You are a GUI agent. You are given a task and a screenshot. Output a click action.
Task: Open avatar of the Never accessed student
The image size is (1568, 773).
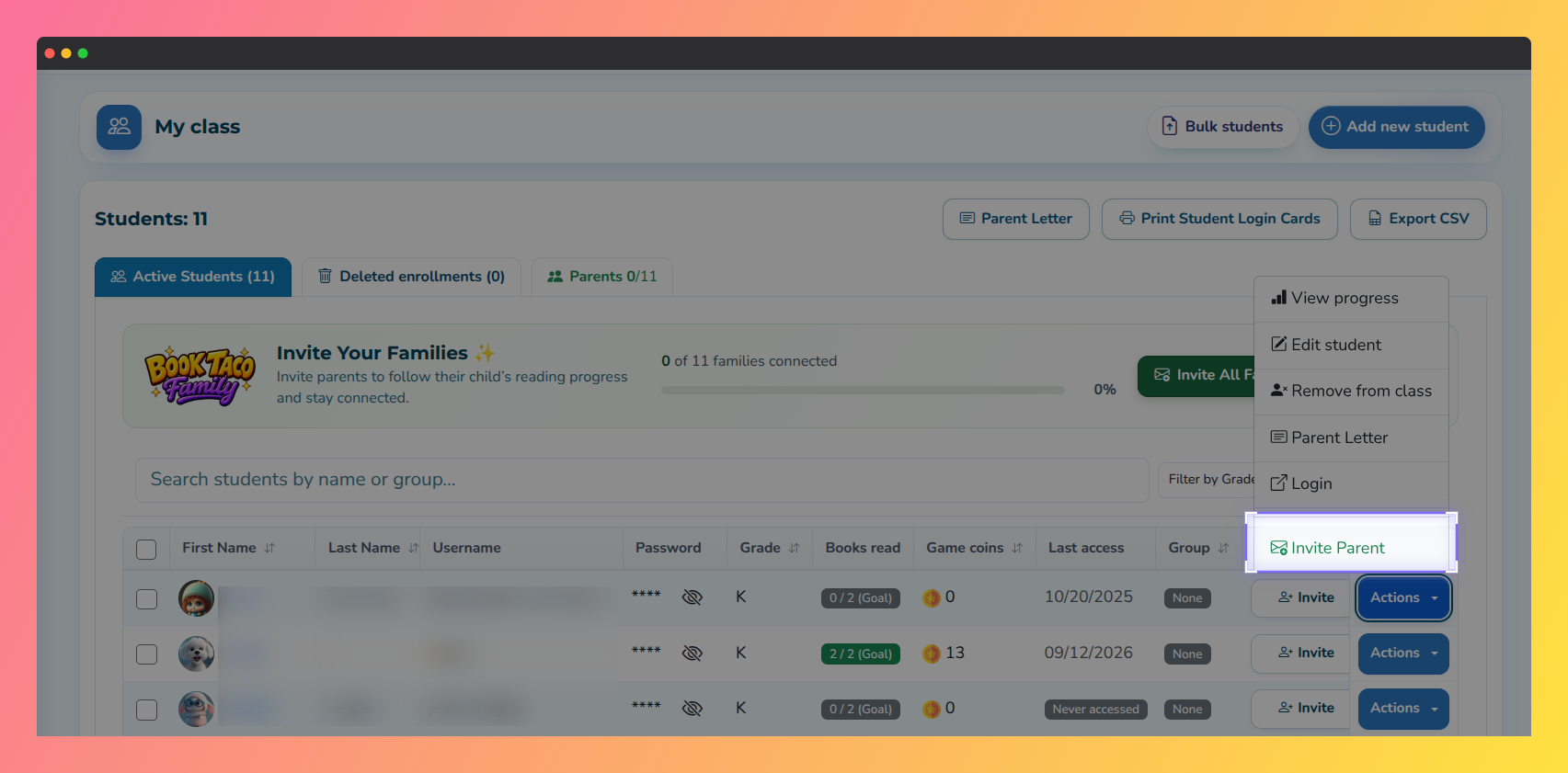pyautogui.click(x=196, y=709)
